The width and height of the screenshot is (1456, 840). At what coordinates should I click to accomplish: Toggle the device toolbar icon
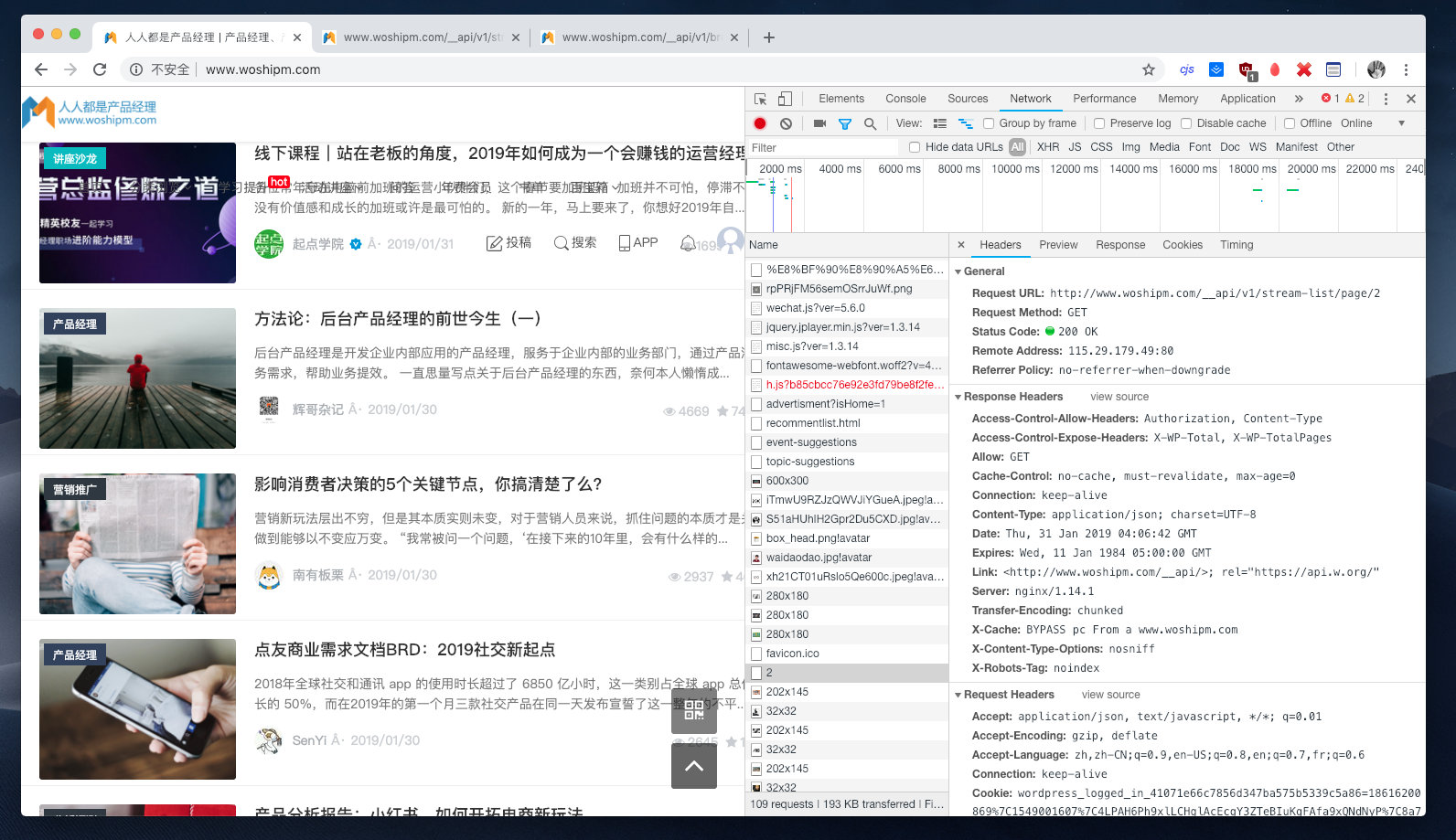785,99
